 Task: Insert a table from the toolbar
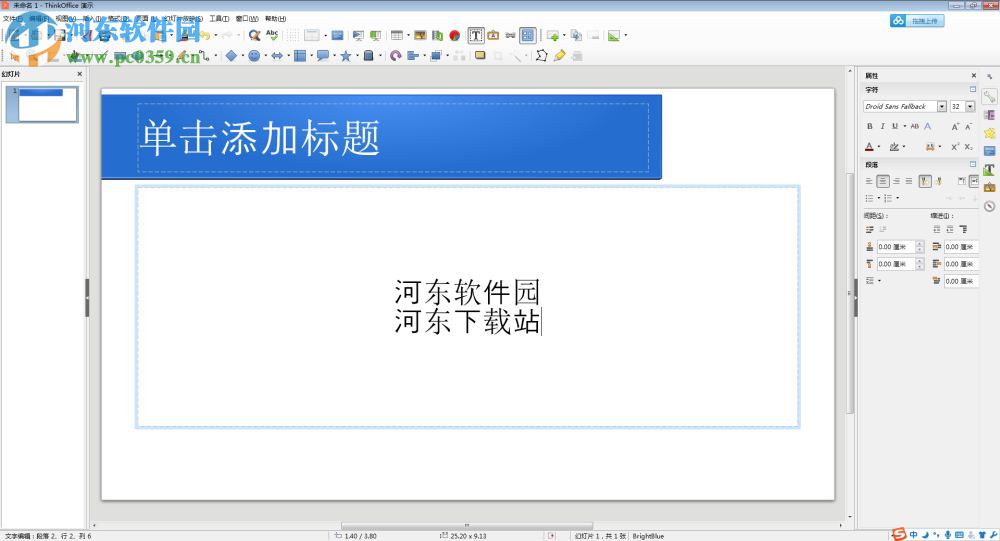coord(397,36)
